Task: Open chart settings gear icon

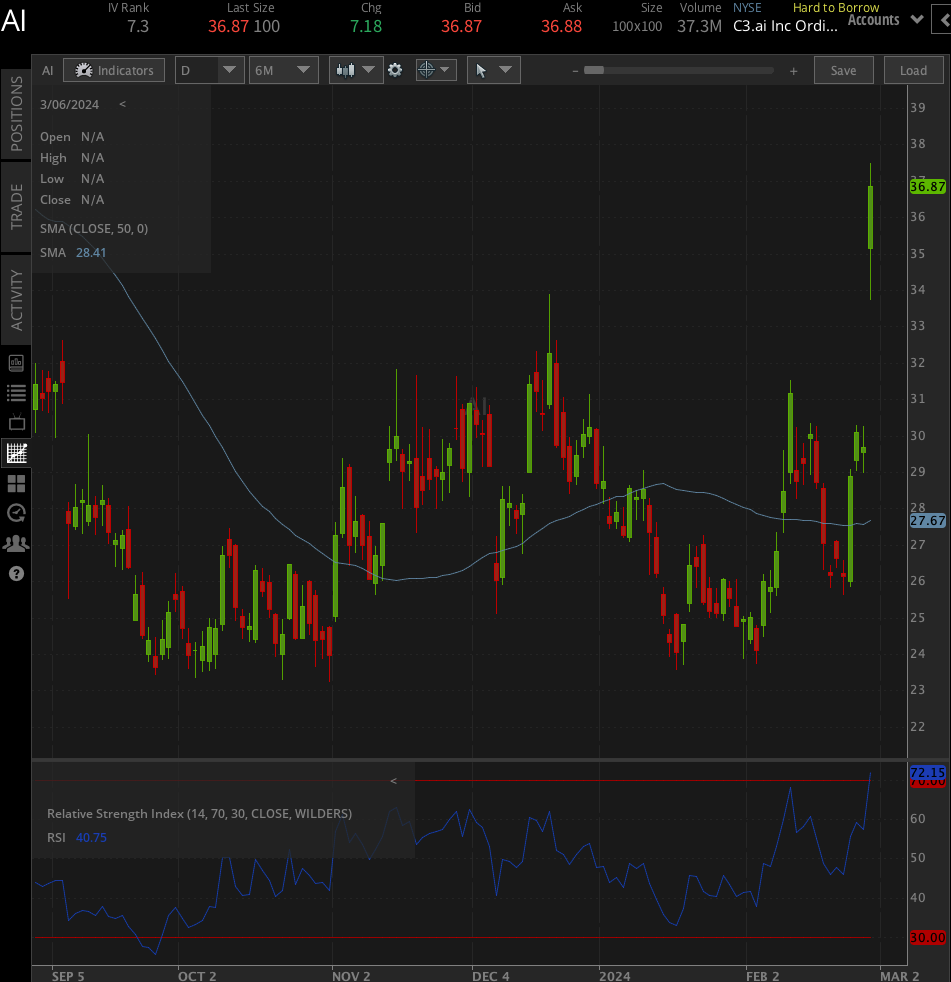Action: click(x=395, y=70)
